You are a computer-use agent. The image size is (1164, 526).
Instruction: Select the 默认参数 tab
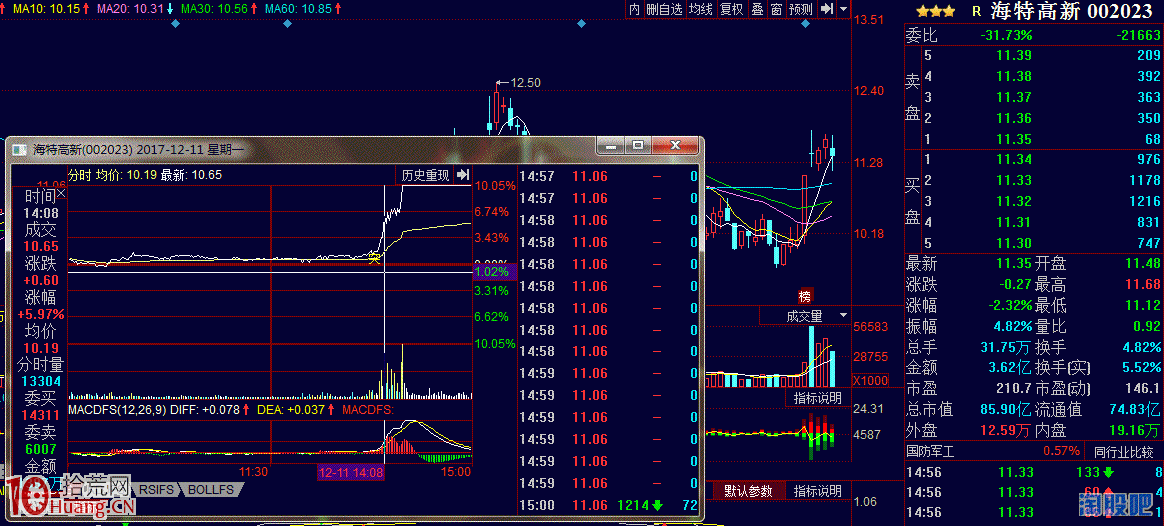(x=748, y=490)
